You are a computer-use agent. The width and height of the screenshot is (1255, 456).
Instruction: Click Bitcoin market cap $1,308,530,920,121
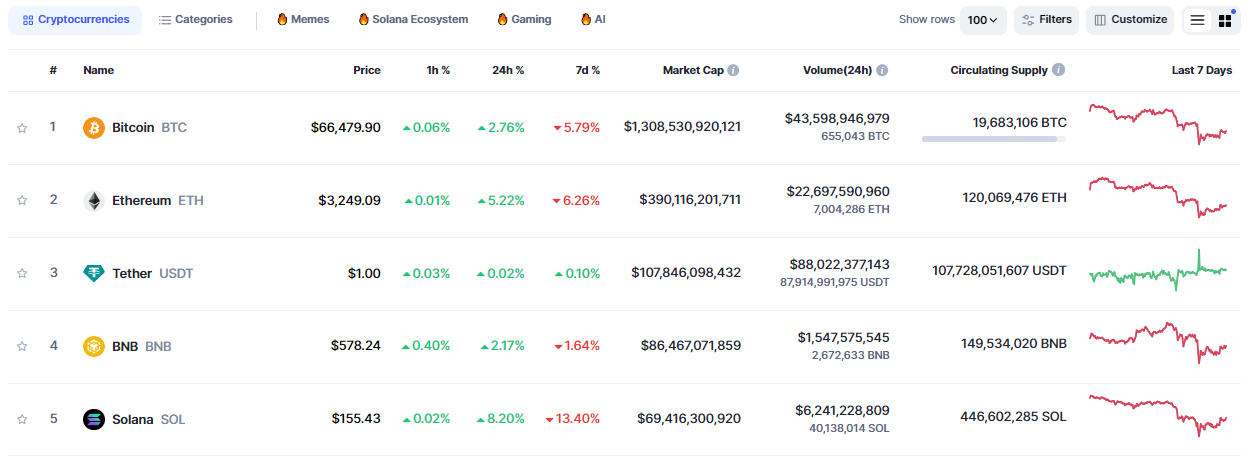click(683, 127)
